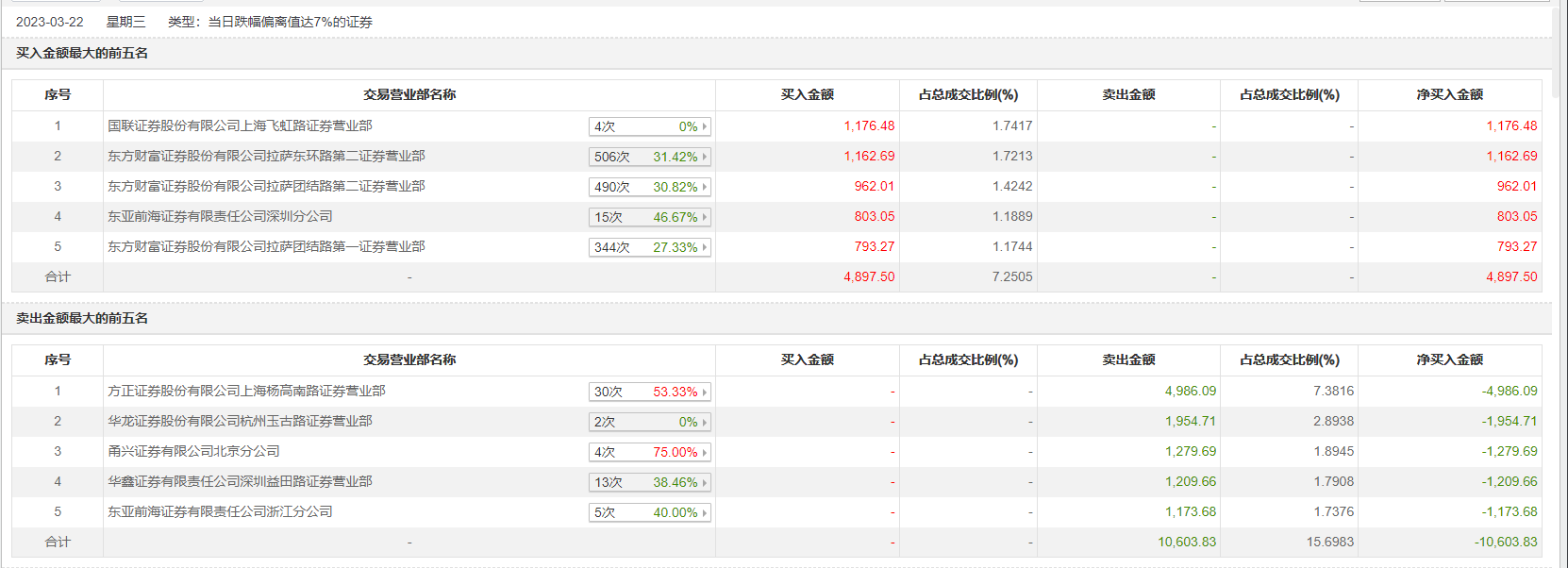The height and width of the screenshot is (568, 1568).
Task: Click the arrow next to 5次 40.00%
Action: pos(704,512)
